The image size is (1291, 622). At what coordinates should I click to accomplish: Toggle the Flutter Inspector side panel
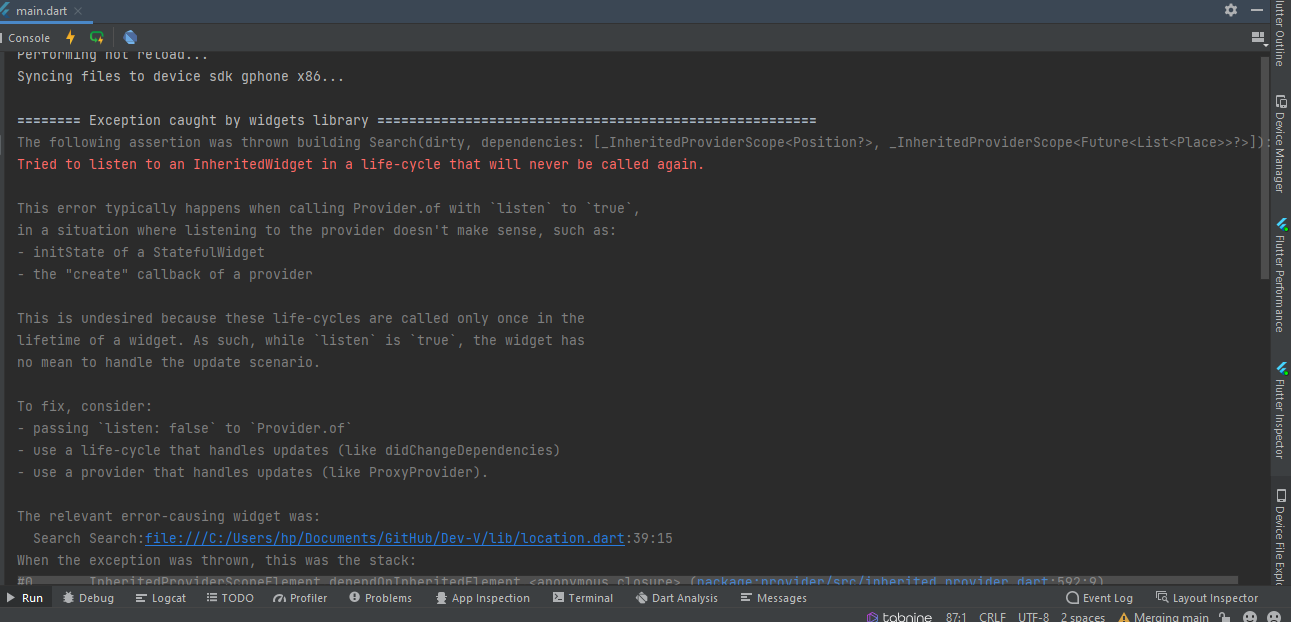point(1280,410)
